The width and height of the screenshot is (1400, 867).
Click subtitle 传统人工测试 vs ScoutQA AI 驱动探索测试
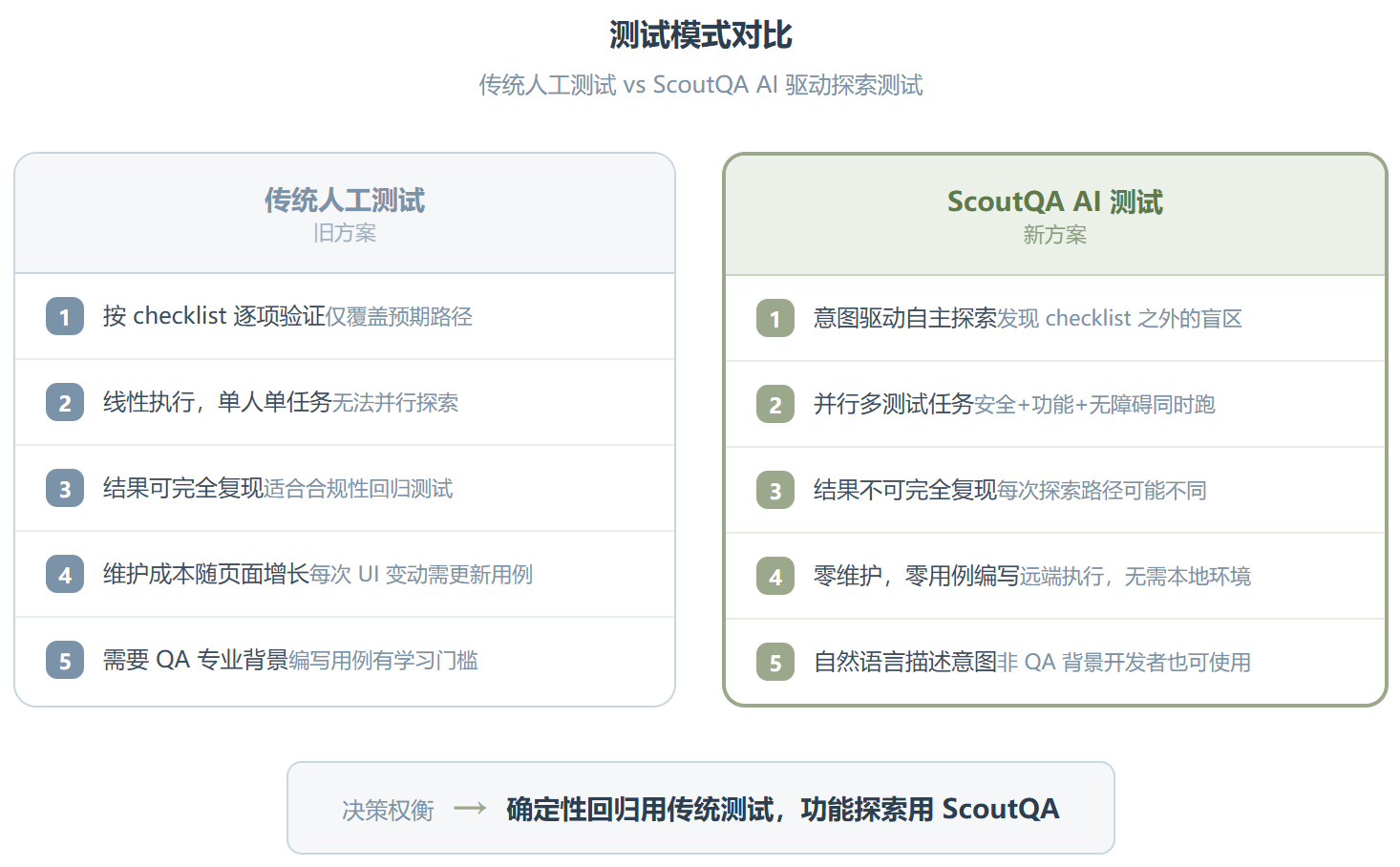coord(701,85)
